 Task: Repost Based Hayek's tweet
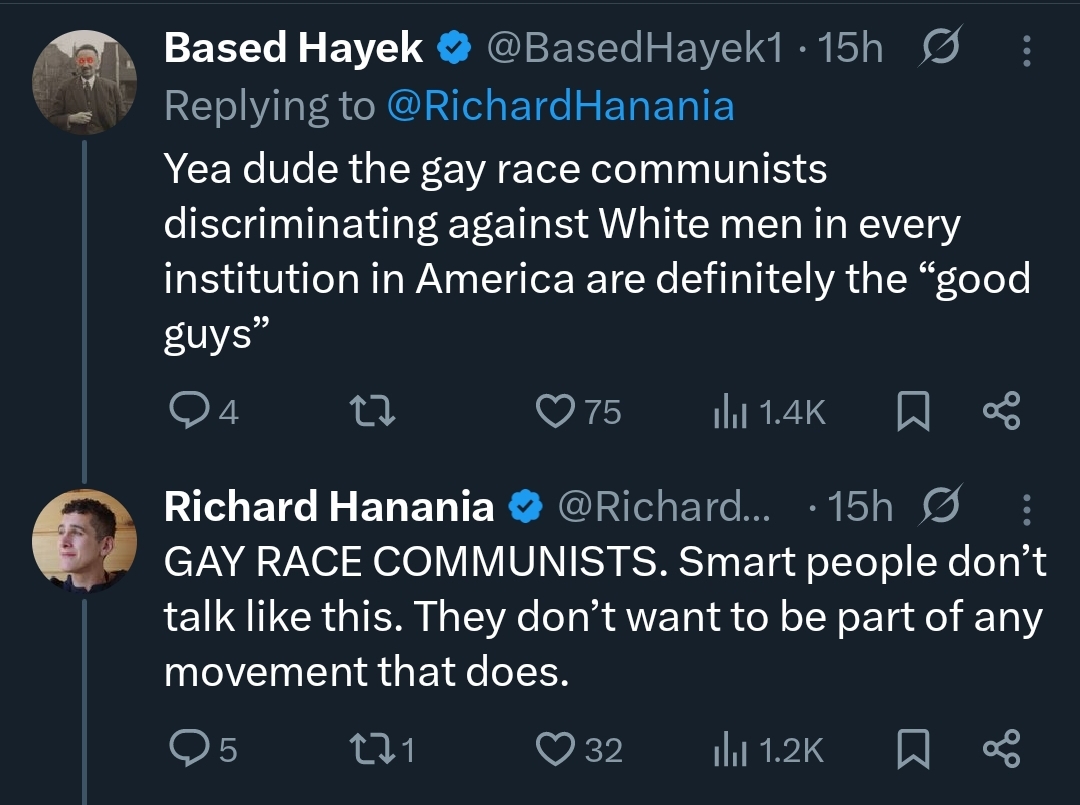click(x=377, y=411)
